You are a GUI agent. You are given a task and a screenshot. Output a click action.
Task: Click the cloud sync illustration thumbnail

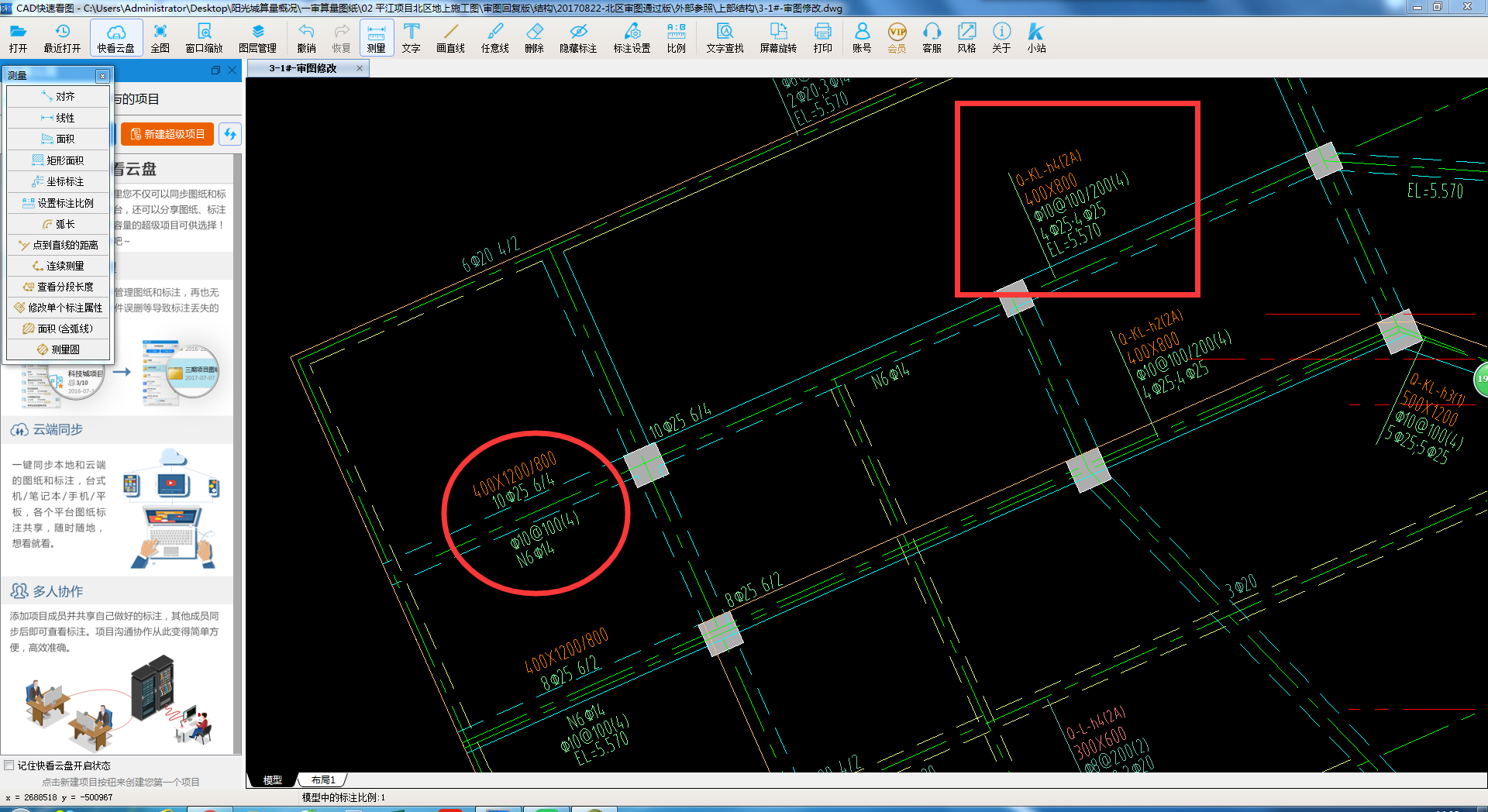coord(171,509)
